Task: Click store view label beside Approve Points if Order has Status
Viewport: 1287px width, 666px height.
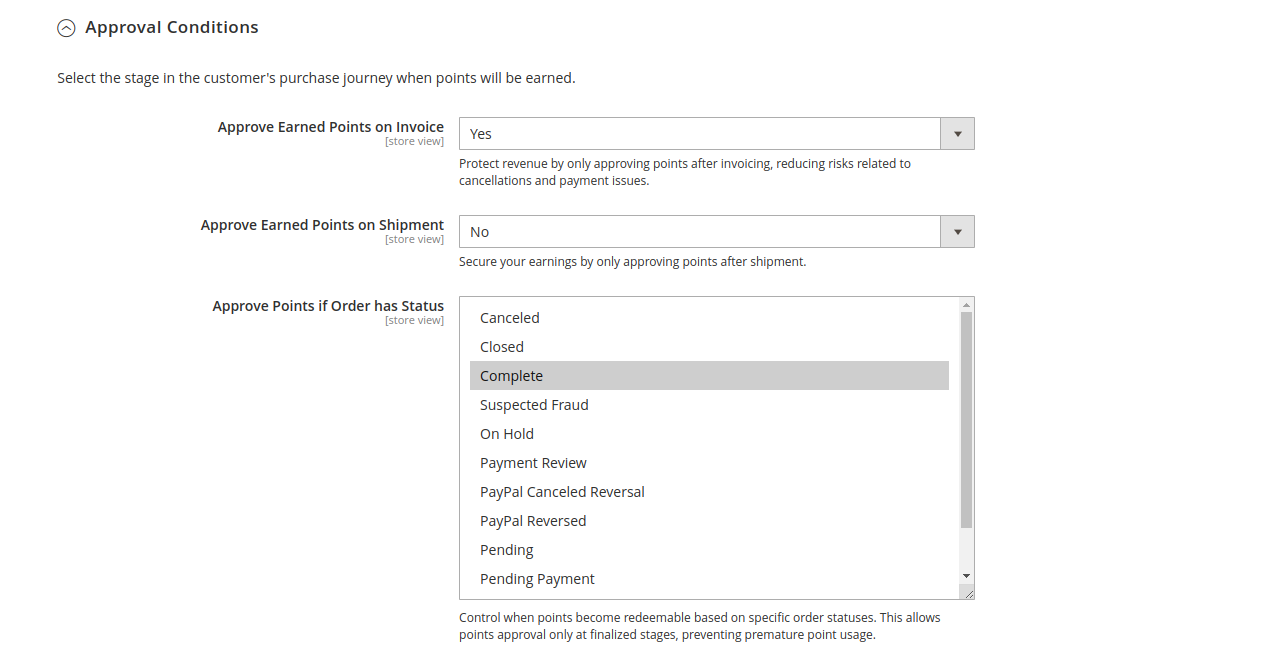Action: (414, 319)
